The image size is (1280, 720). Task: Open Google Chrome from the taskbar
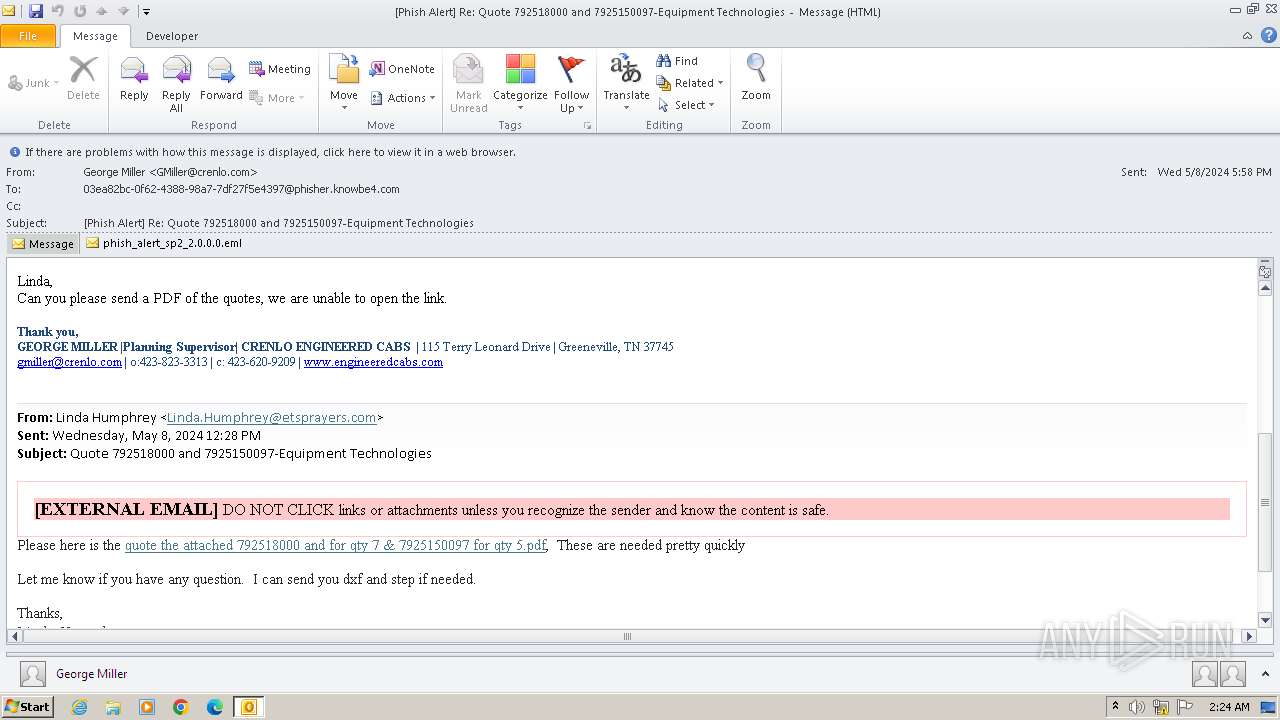pyautogui.click(x=181, y=707)
